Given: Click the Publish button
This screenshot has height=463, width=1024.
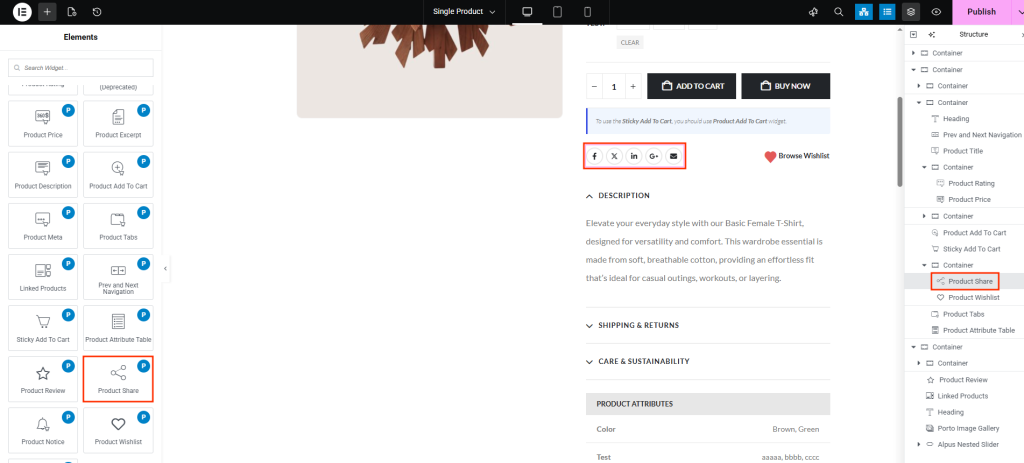Looking at the screenshot, I should click(x=981, y=12).
